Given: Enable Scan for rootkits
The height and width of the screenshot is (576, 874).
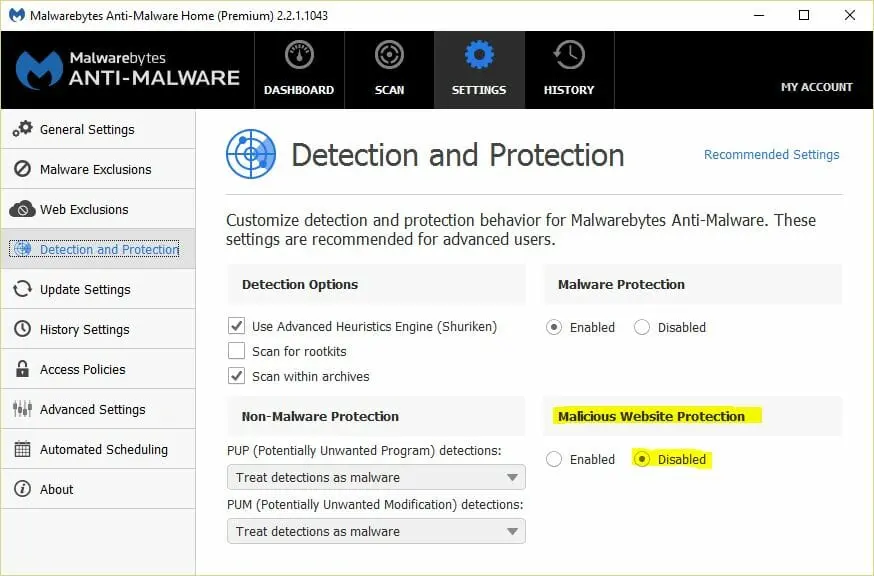Looking at the screenshot, I should coord(237,351).
